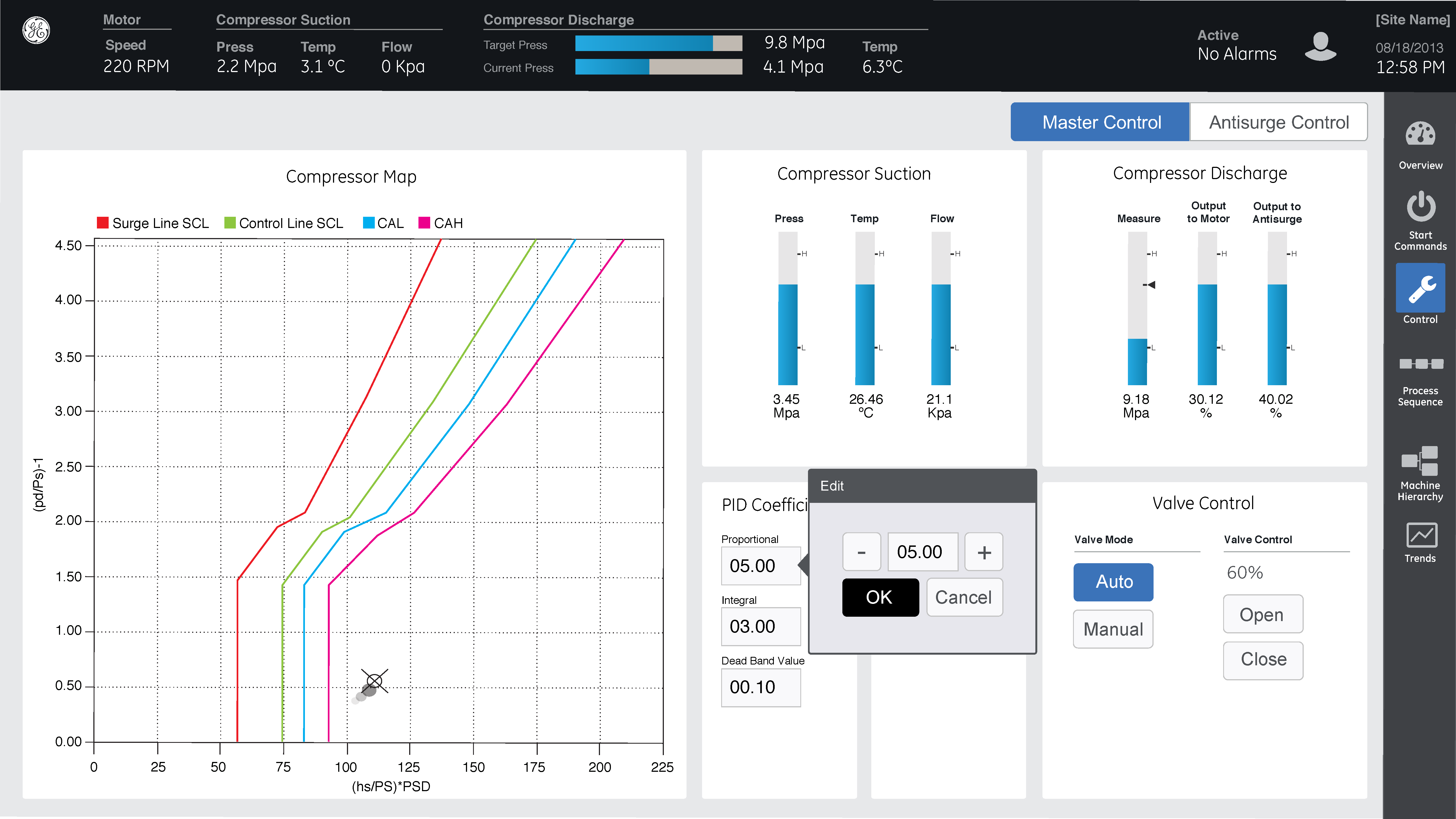Click the Dead Band Value field
1456x819 pixels.
point(761,687)
